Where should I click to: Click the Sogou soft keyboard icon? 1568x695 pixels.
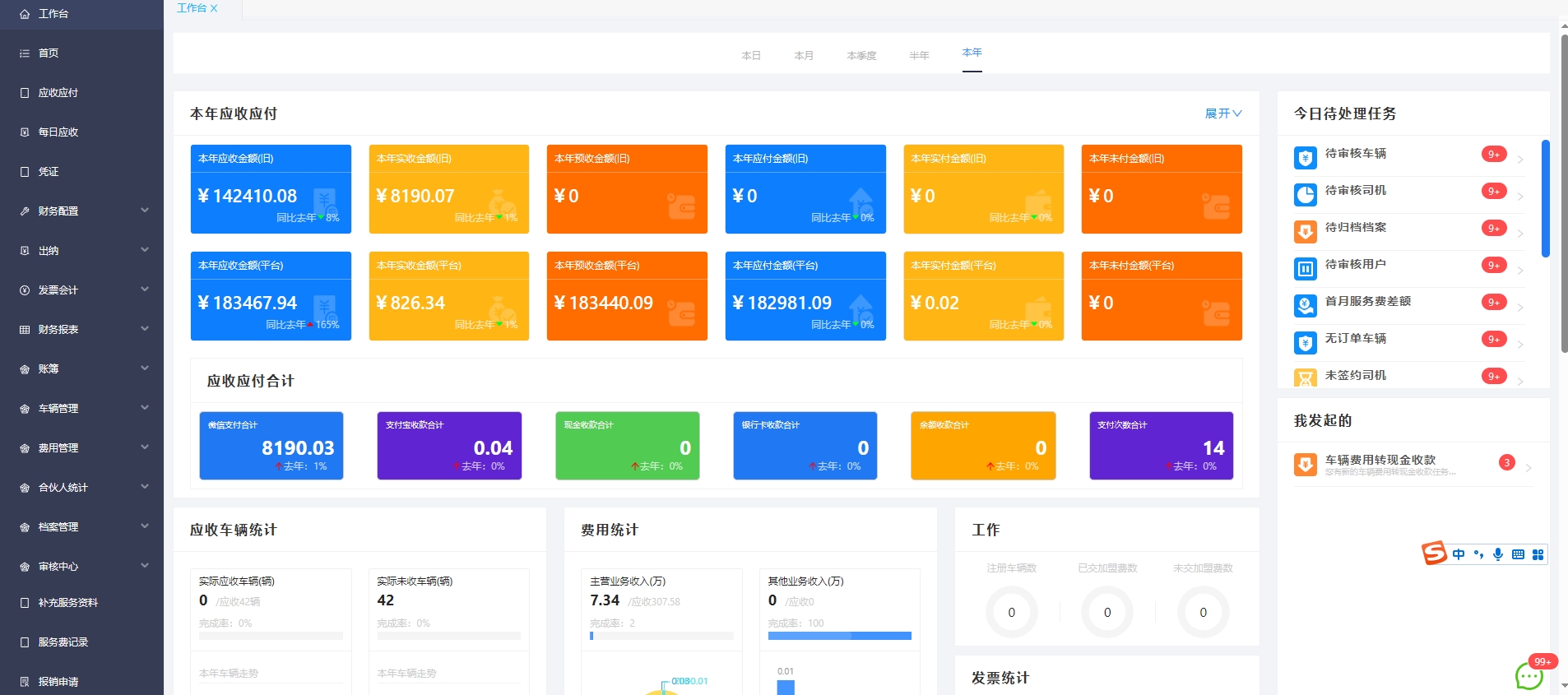tap(1518, 554)
